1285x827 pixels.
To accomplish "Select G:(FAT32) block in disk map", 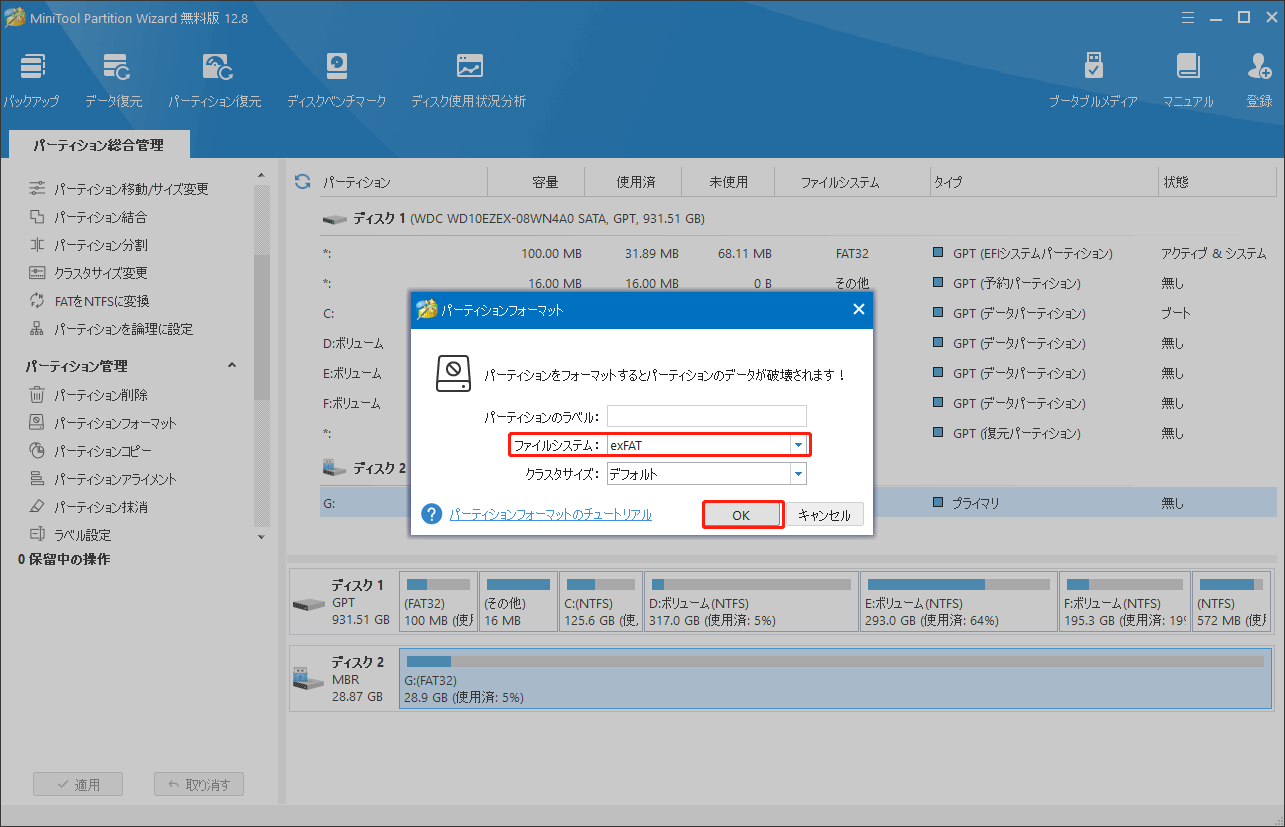I will coord(835,679).
